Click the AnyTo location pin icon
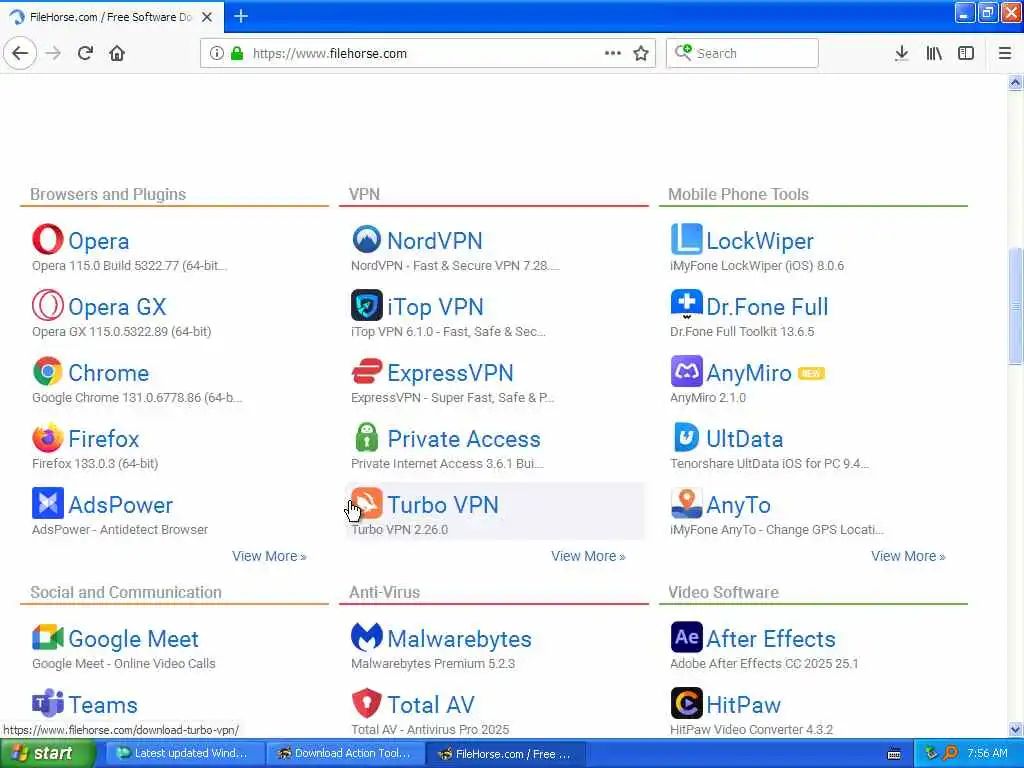This screenshot has width=1024, height=768. click(686, 504)
